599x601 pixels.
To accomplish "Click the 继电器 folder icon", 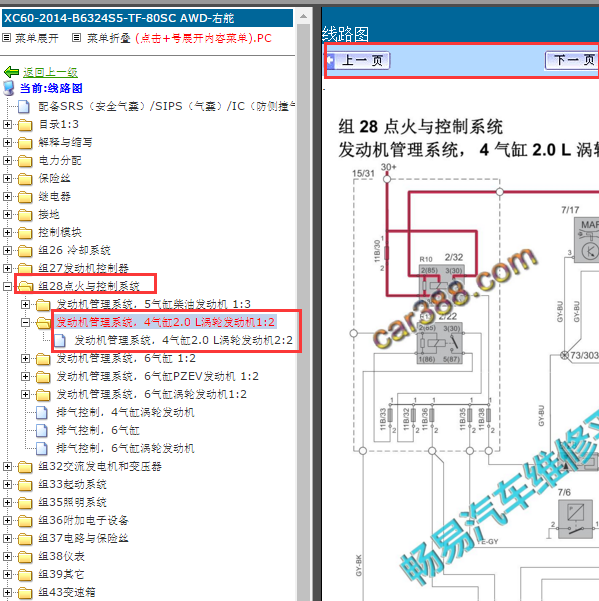I will point(25,197).
